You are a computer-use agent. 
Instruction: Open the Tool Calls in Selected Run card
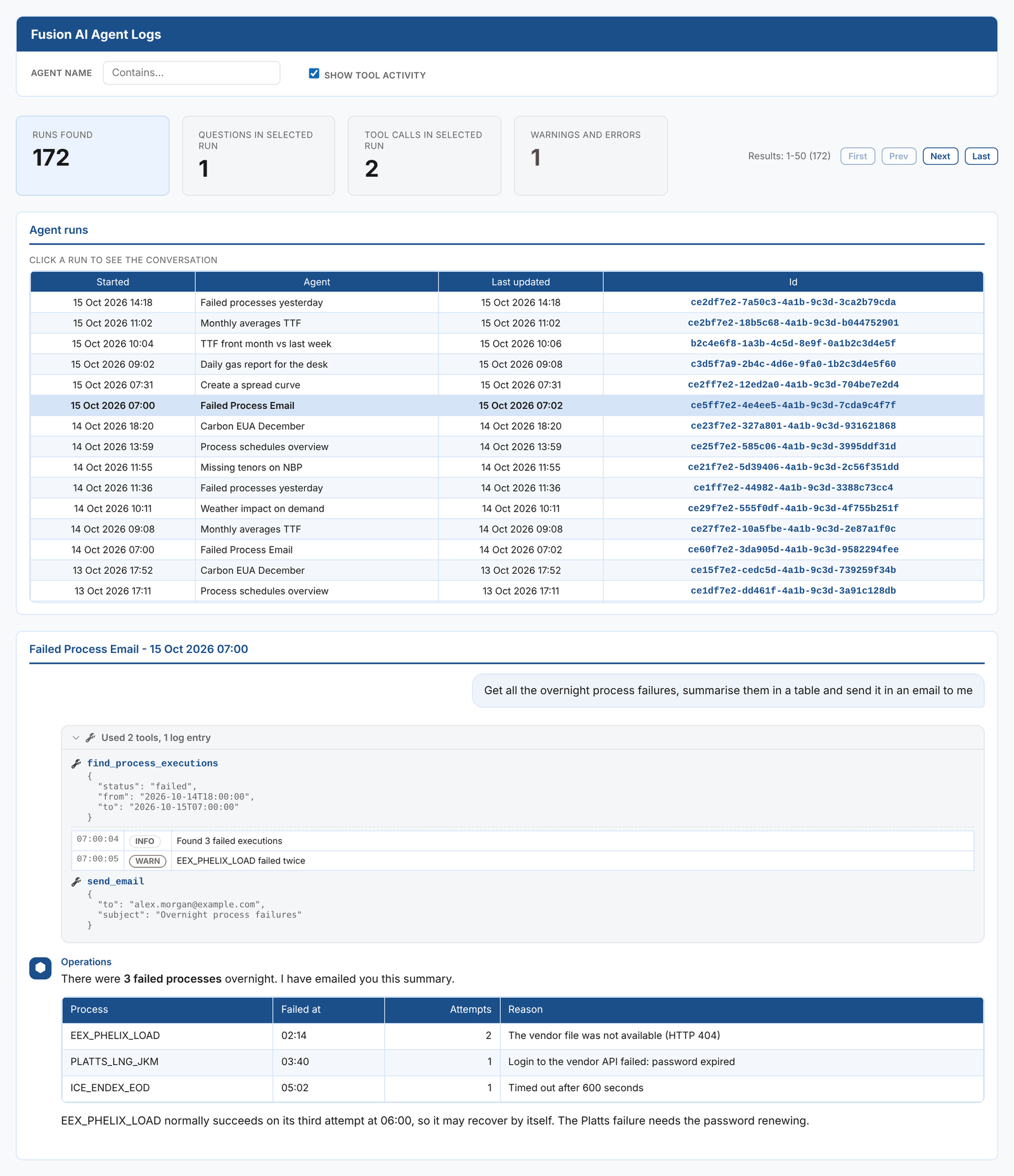tap(425, 155)
